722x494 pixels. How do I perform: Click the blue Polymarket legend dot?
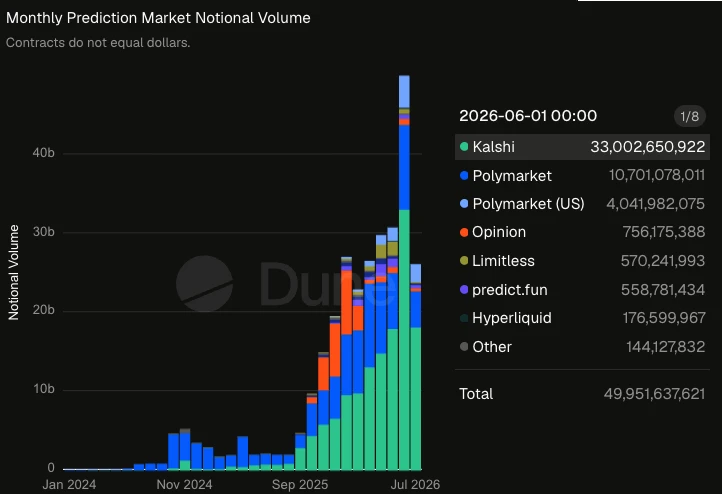464,175
